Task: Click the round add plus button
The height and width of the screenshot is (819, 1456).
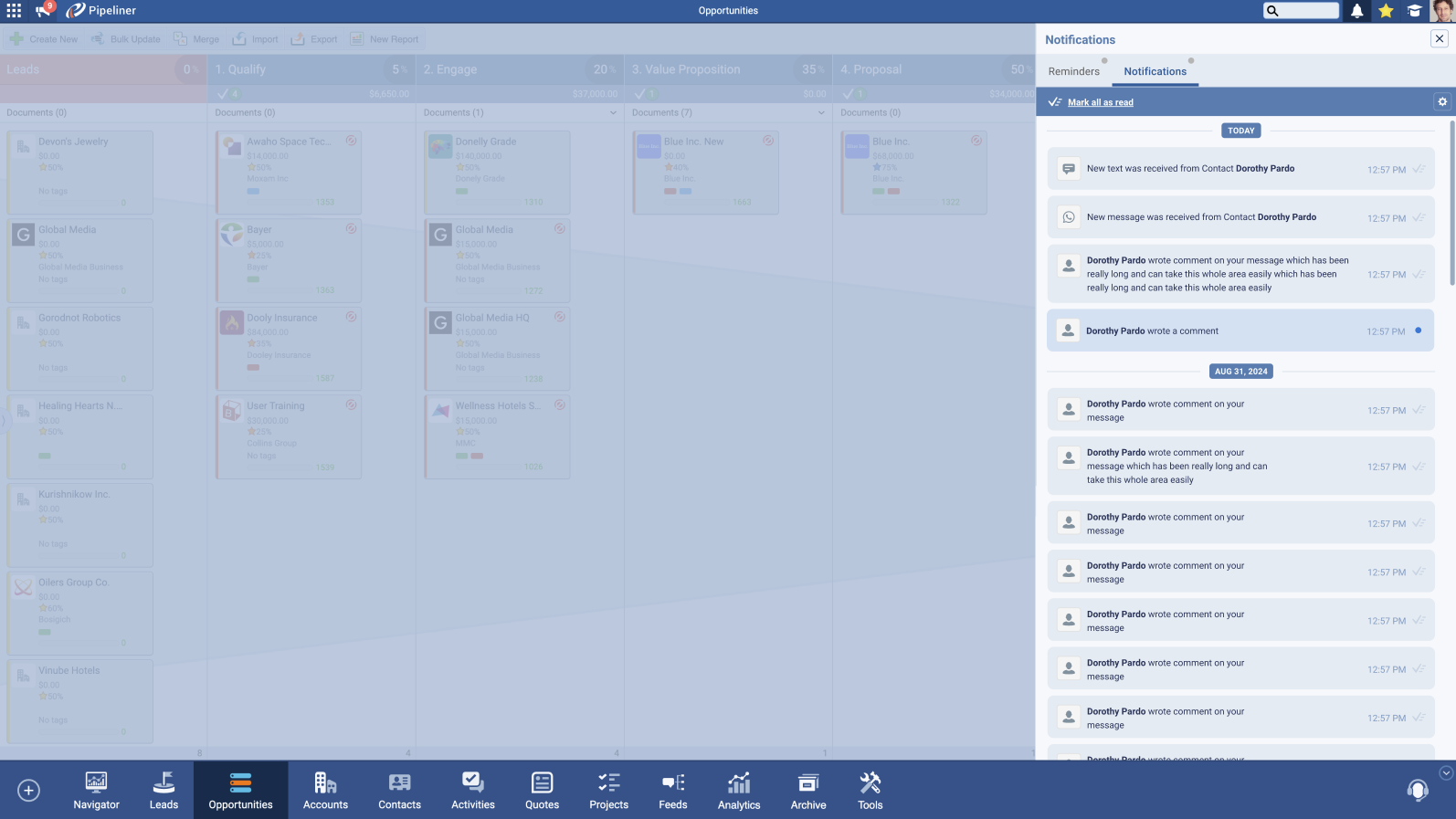Action: click(x=29, y=790)
